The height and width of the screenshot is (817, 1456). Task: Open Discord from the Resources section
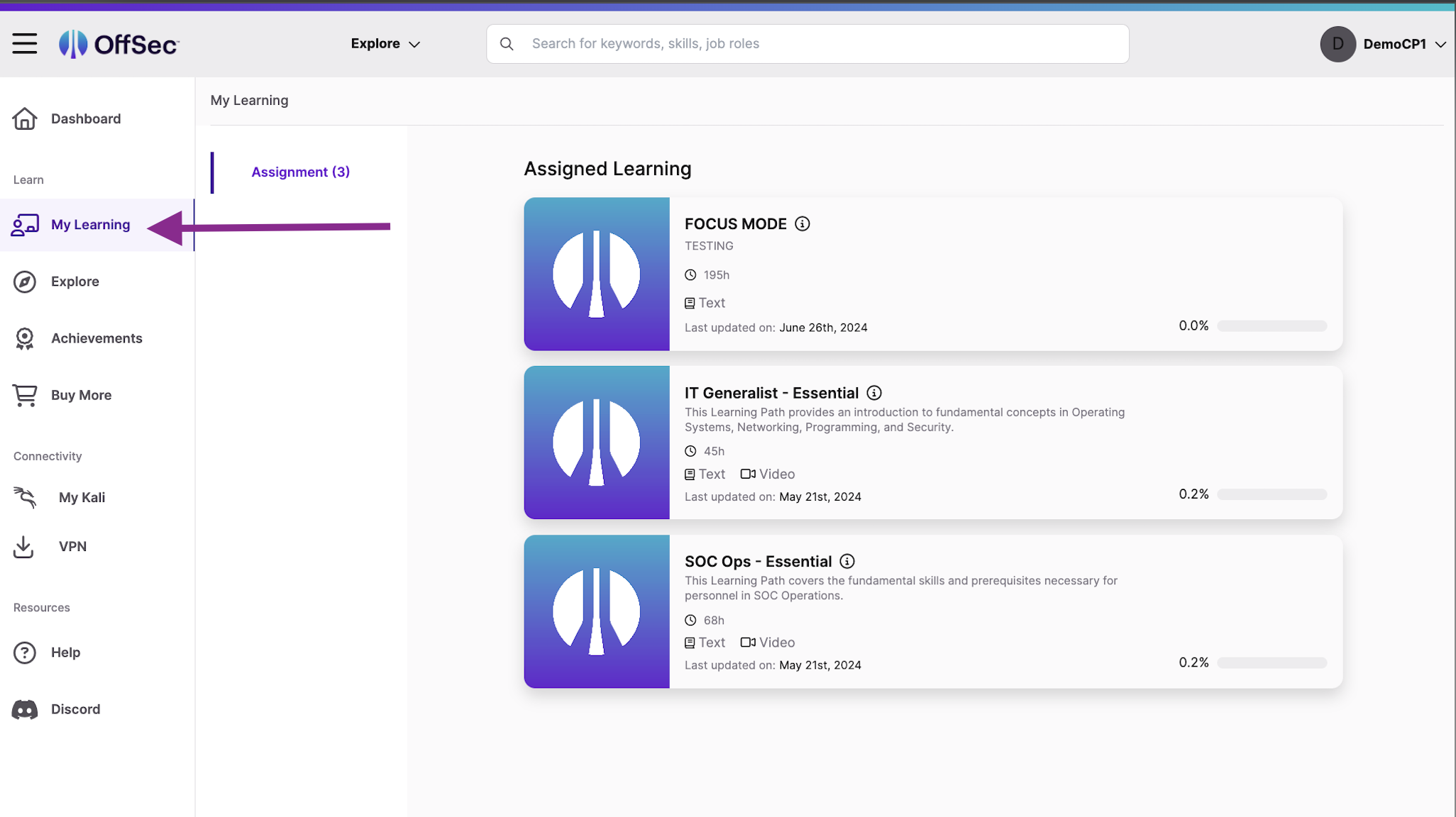75,708
